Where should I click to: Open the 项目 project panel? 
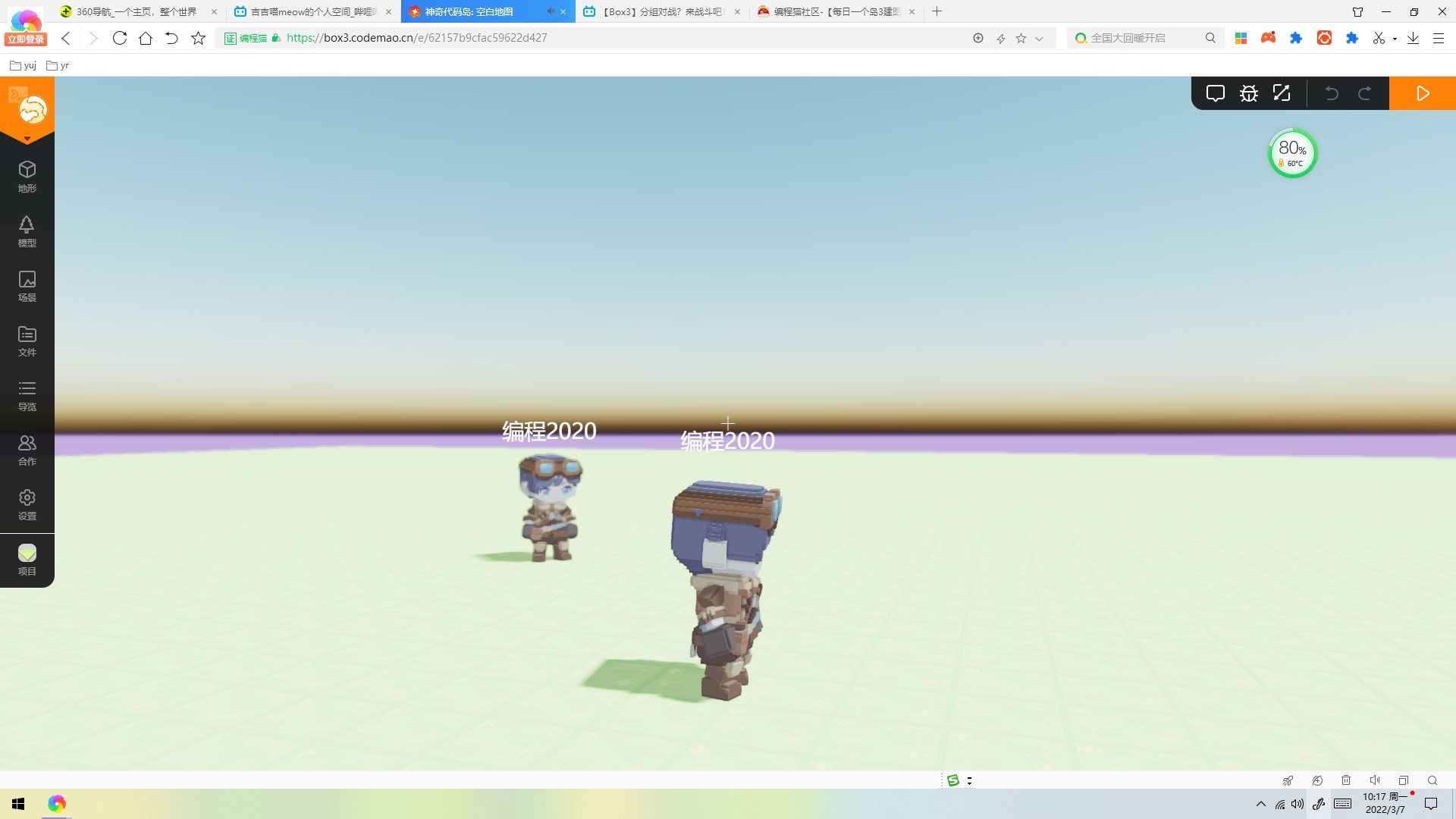(27, 560)
